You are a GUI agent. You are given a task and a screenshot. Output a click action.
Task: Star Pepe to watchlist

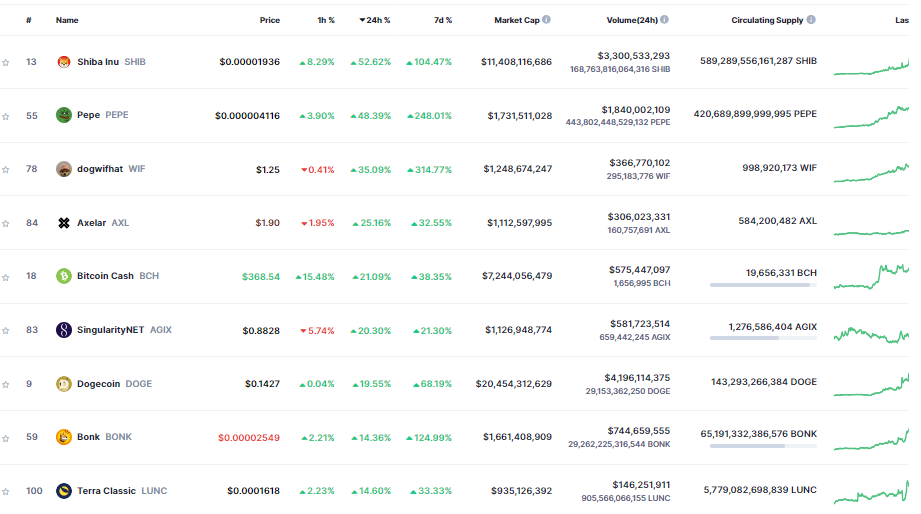click(6, 116)
